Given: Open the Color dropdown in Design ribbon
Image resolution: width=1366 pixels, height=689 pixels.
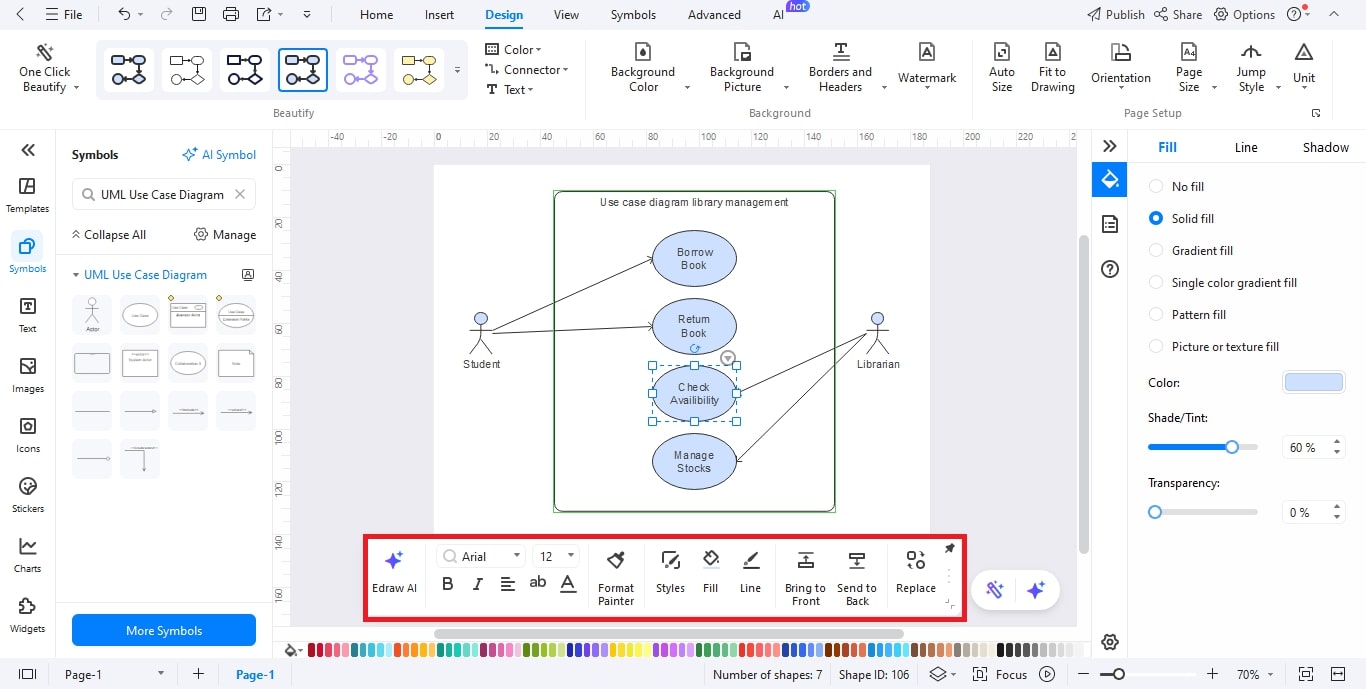Looking at the screenshot, I should click(513, 49).
